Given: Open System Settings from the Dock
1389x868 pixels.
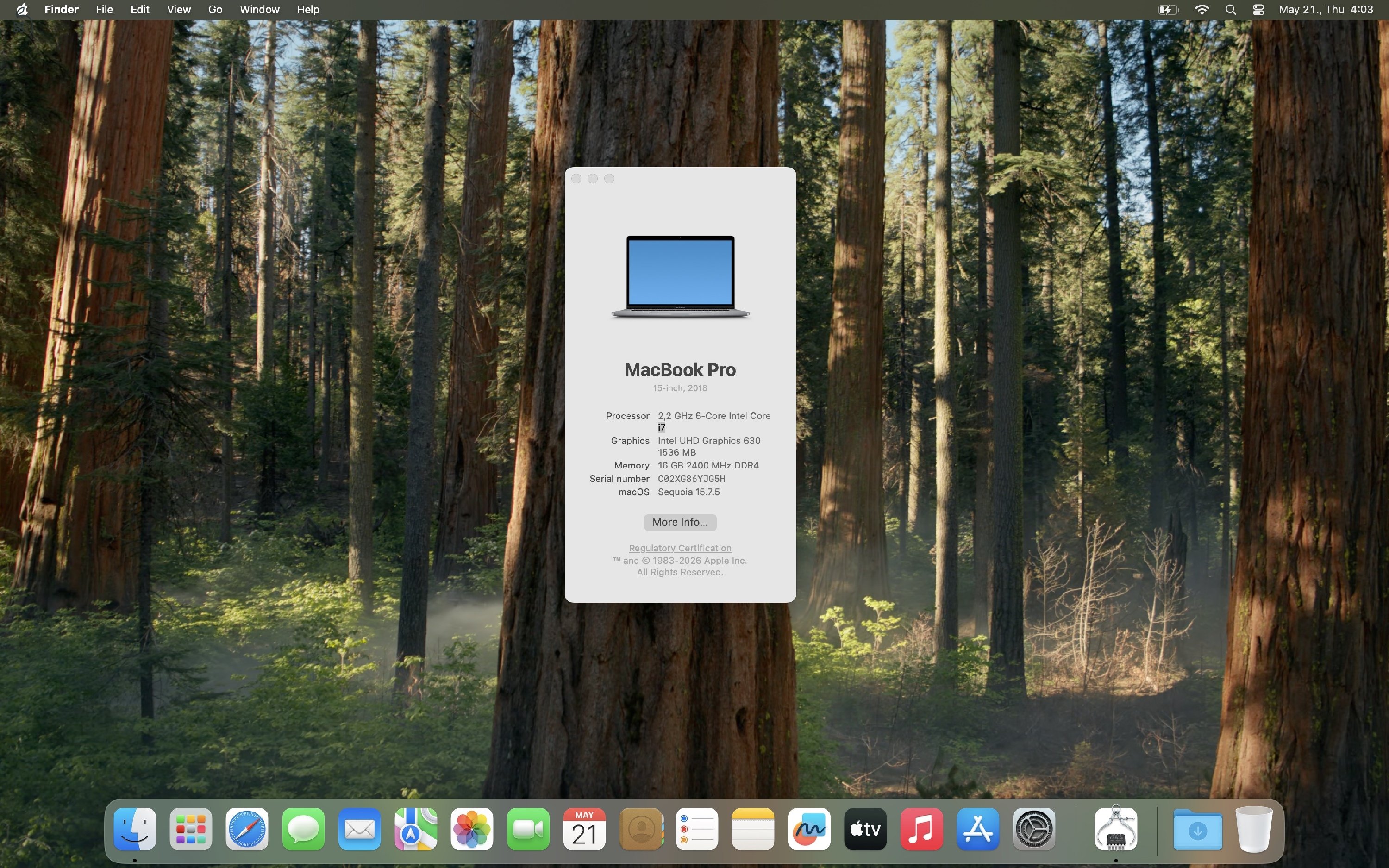Looking at the screenshot, I should [x=1035, y=829].
